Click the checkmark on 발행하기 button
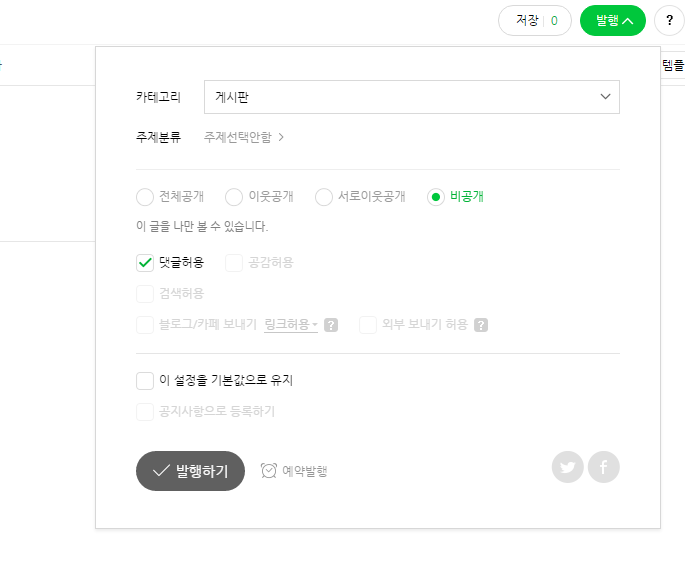This screenshot has height=562, width=685. click(161, 471)
